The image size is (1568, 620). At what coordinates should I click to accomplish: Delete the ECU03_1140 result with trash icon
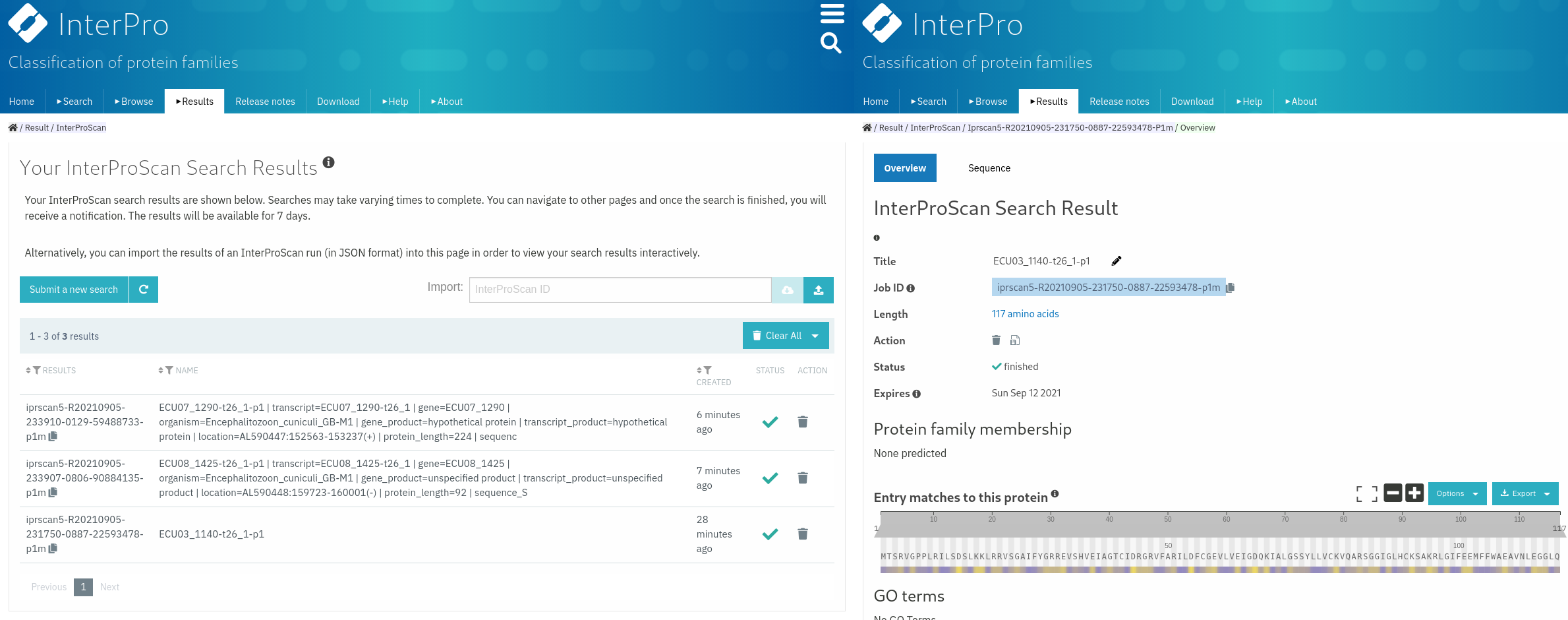click(x=803, y=534)
